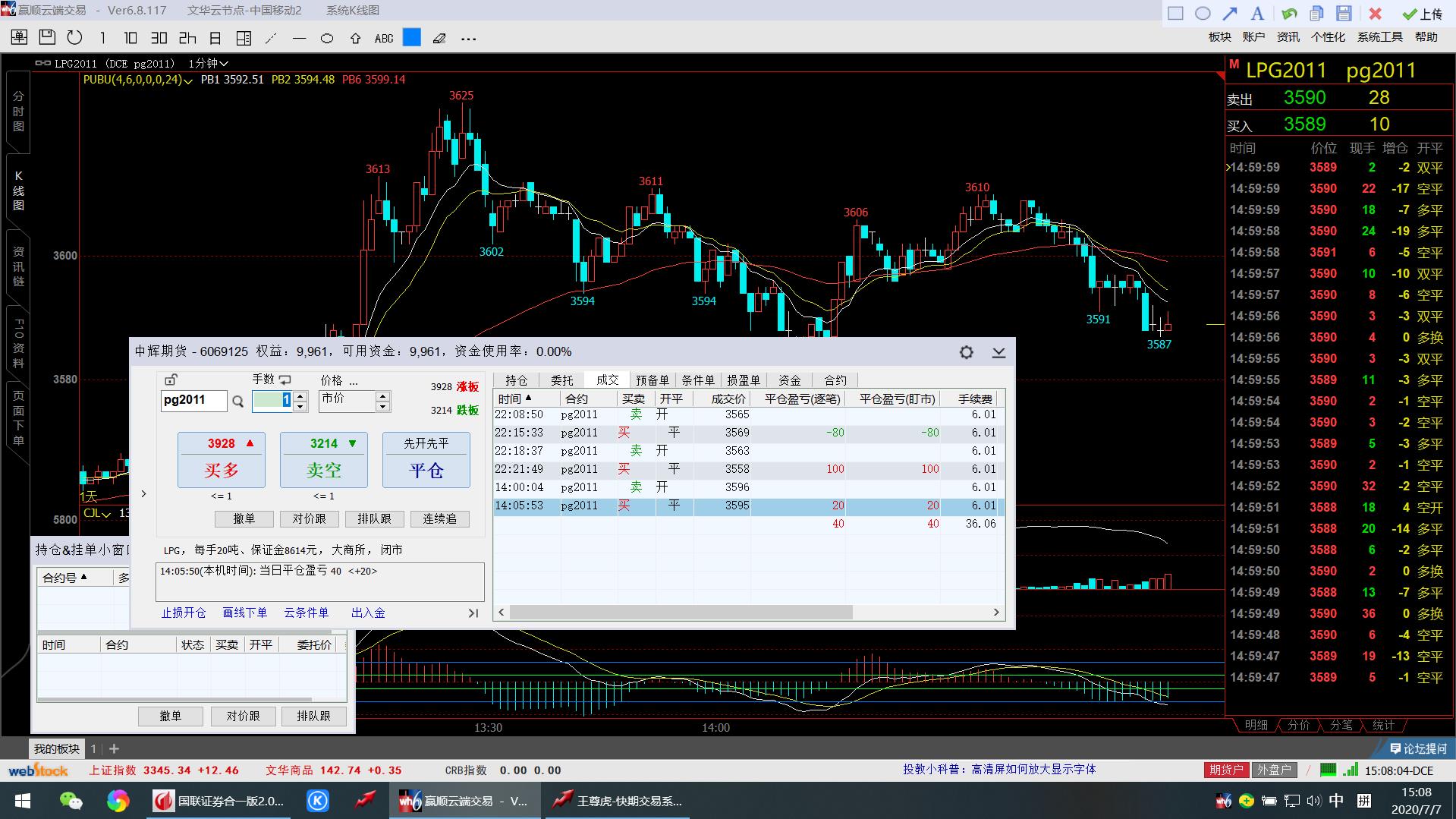This screenshot has width=1456, height=819.
Task: Expand the CJL indicator dropdown
Action: click(x=106, y=514)
